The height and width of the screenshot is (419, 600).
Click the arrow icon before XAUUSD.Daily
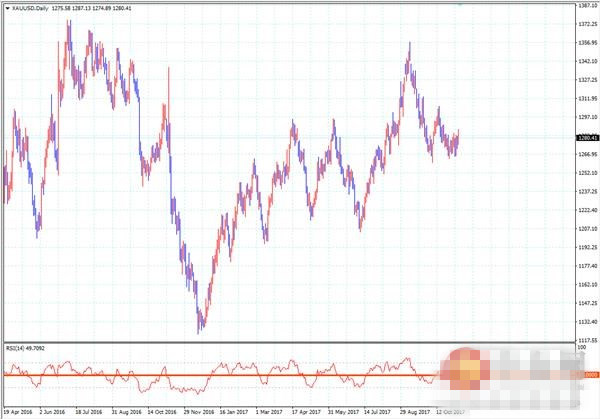[5, 6]
